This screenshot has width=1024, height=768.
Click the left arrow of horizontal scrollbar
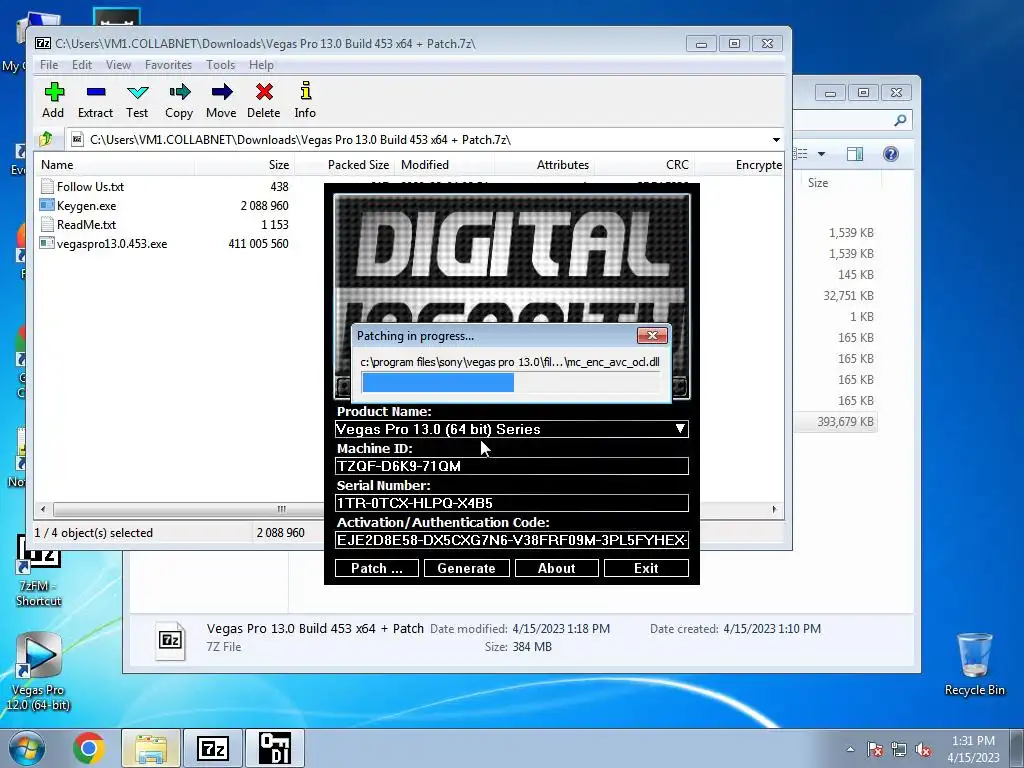43,509
